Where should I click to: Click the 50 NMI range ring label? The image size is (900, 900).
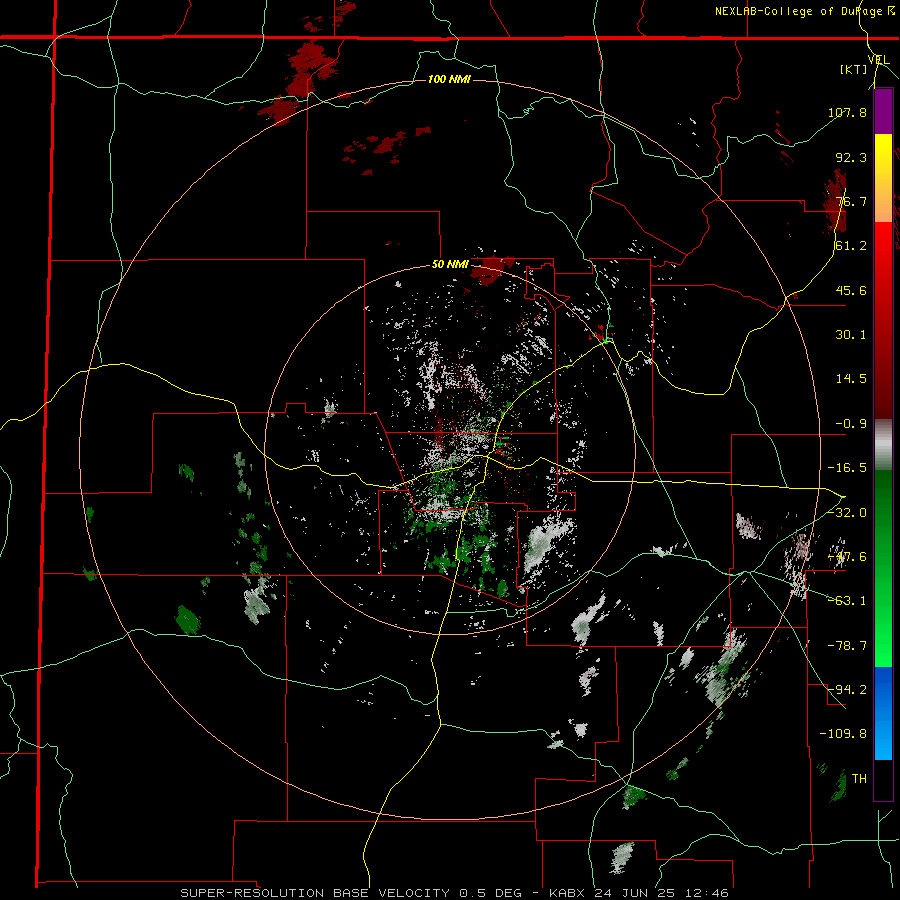pyautogui.click(x=450, y=265)
